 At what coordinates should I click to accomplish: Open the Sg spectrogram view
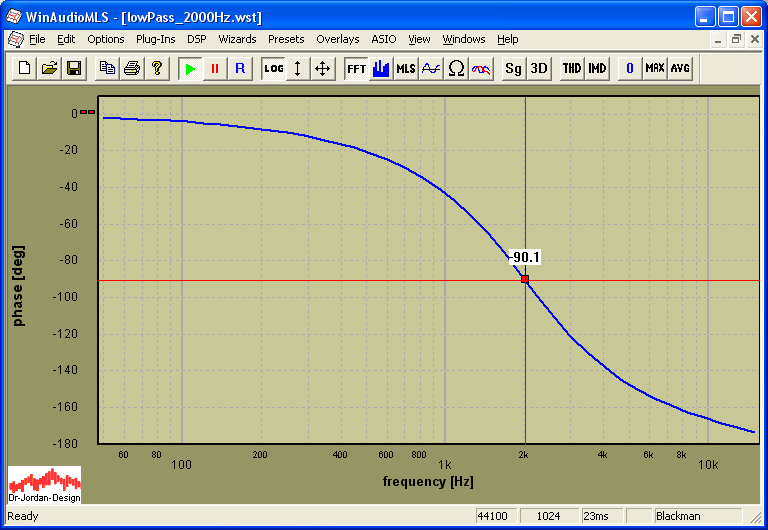[x=513, y=68]
